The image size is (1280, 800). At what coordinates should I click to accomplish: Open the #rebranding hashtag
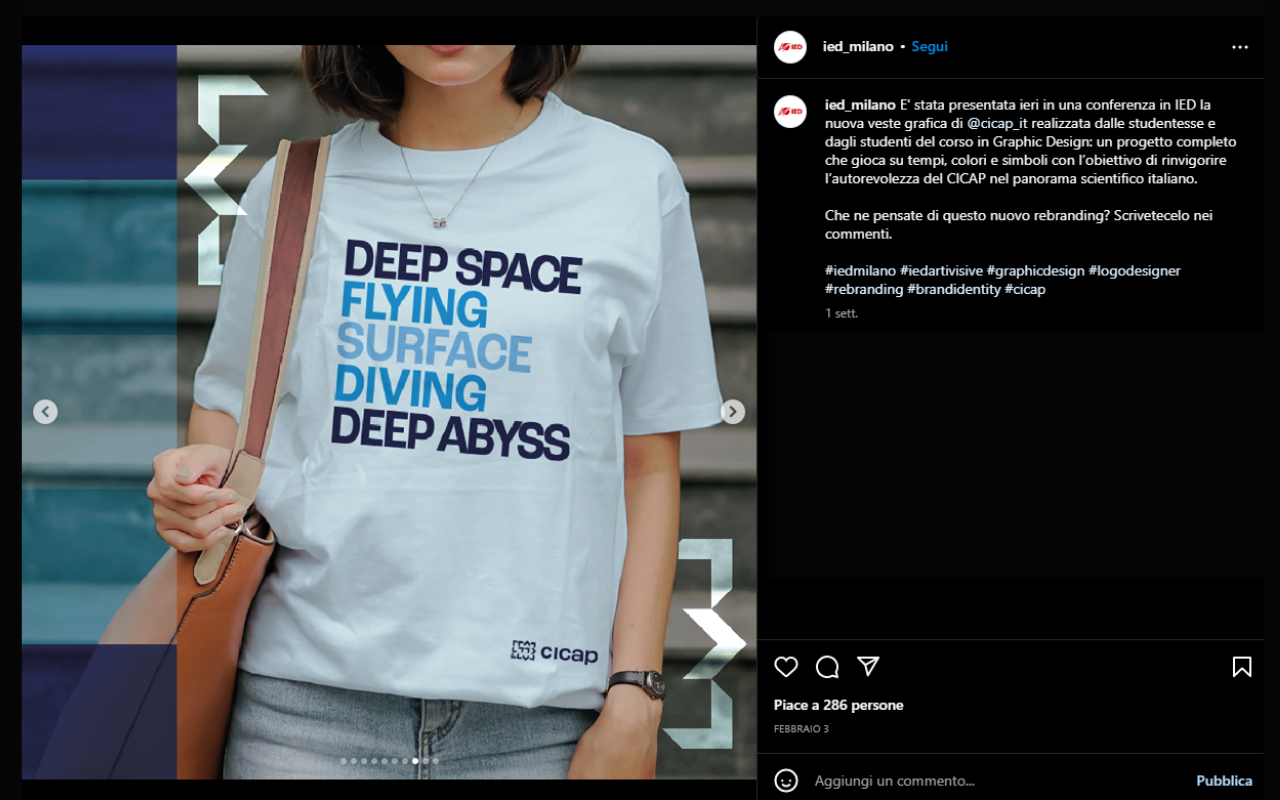[864, 289]
